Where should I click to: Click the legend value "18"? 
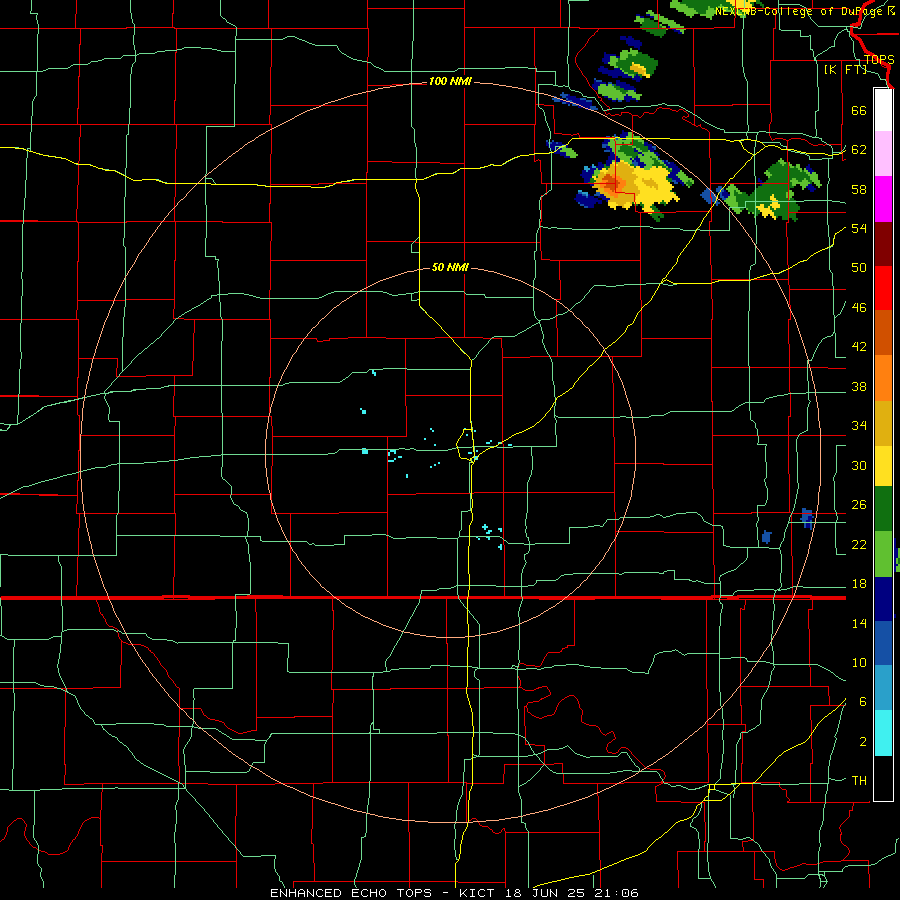[x=859, y=584]
